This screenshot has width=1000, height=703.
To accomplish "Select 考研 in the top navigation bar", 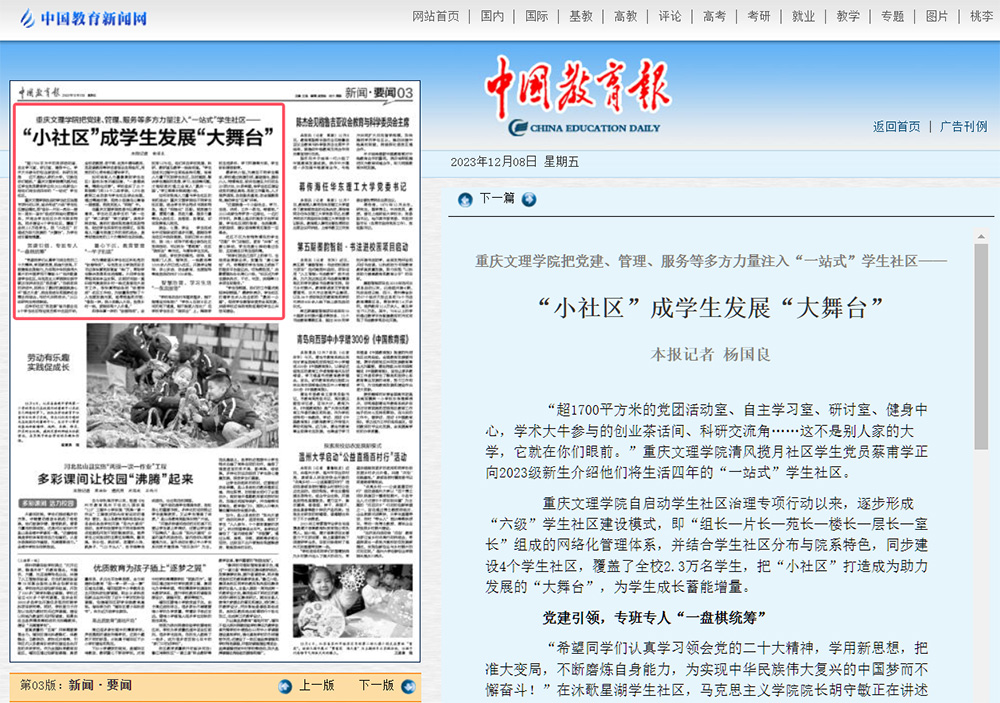I will coord(759,16).
